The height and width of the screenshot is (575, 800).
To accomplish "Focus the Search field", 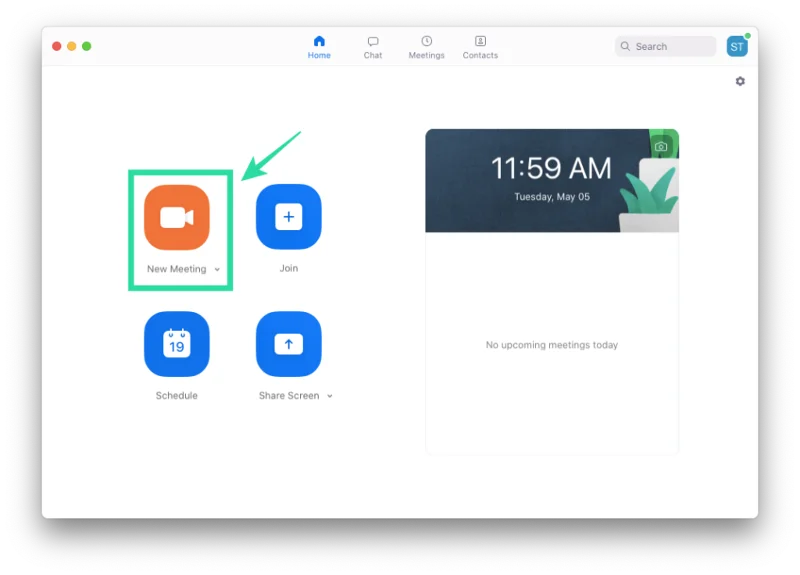I will coord(665,46).
